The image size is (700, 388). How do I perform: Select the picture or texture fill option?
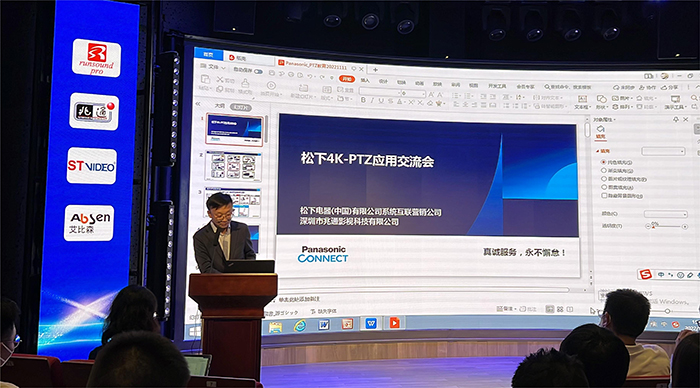click(x=604, y=179)
